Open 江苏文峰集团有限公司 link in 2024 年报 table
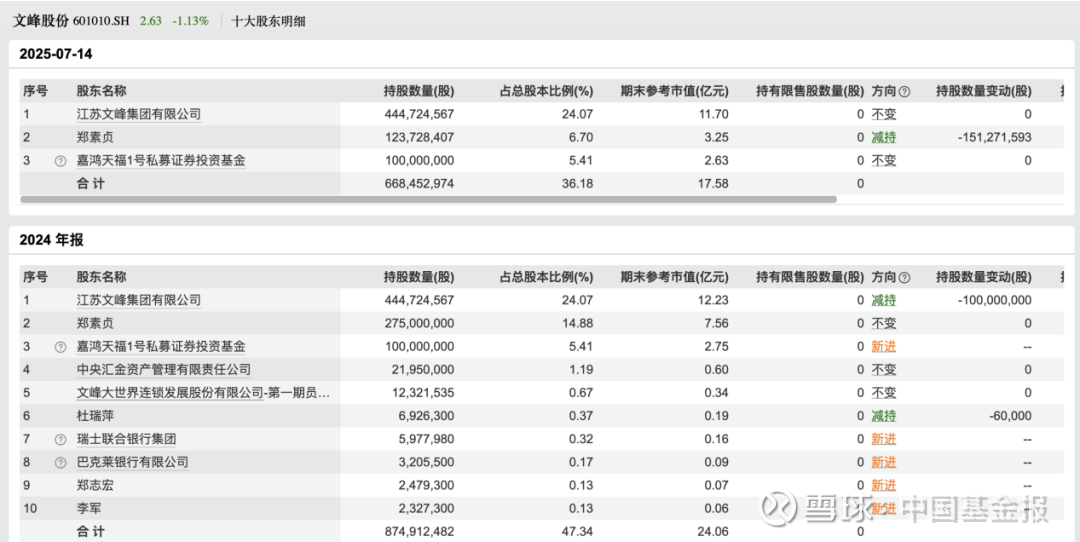The image size is (1080, 542). click(x=138, y=300)
